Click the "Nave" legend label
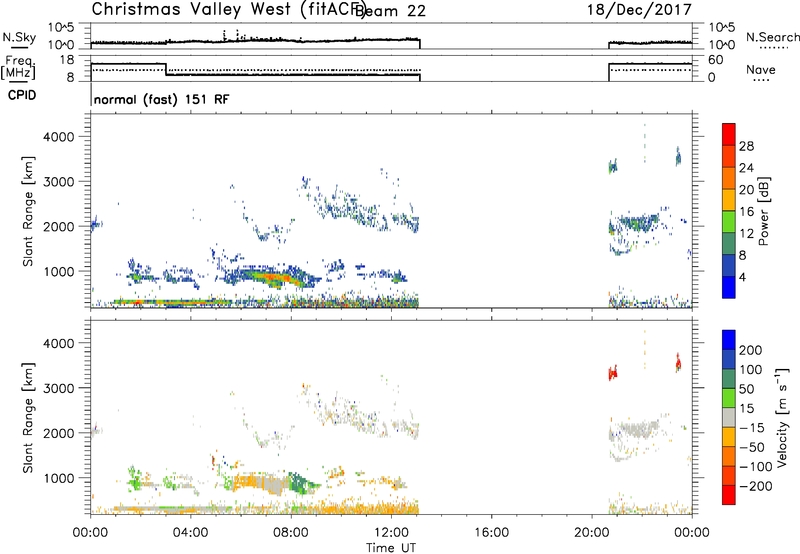 761,70
